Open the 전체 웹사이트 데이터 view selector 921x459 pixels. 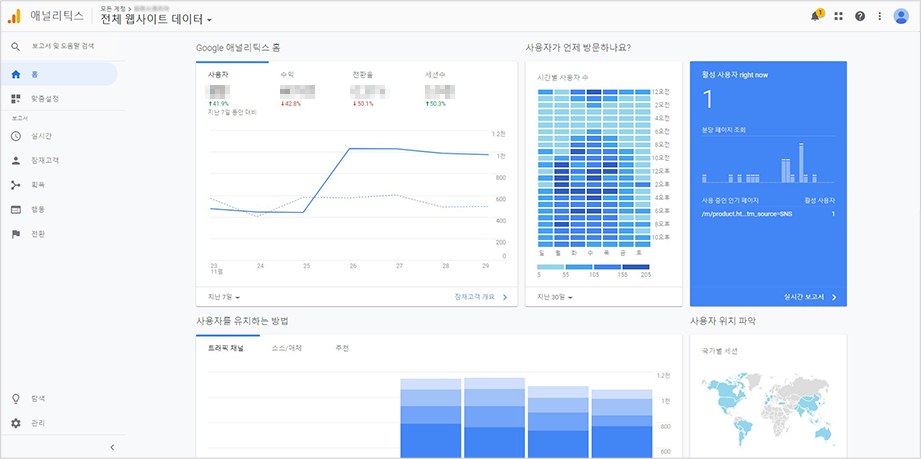(156, 19)
